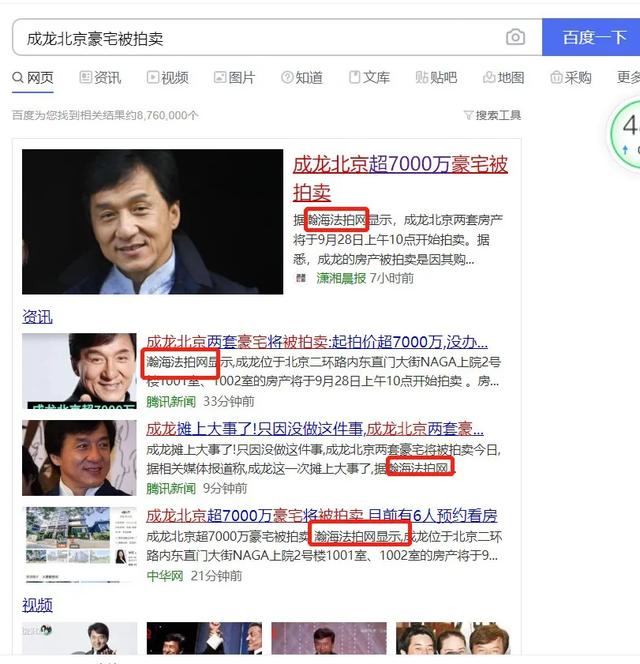Open the 图片 images tab
640x664 pixels.
(234, 78)
